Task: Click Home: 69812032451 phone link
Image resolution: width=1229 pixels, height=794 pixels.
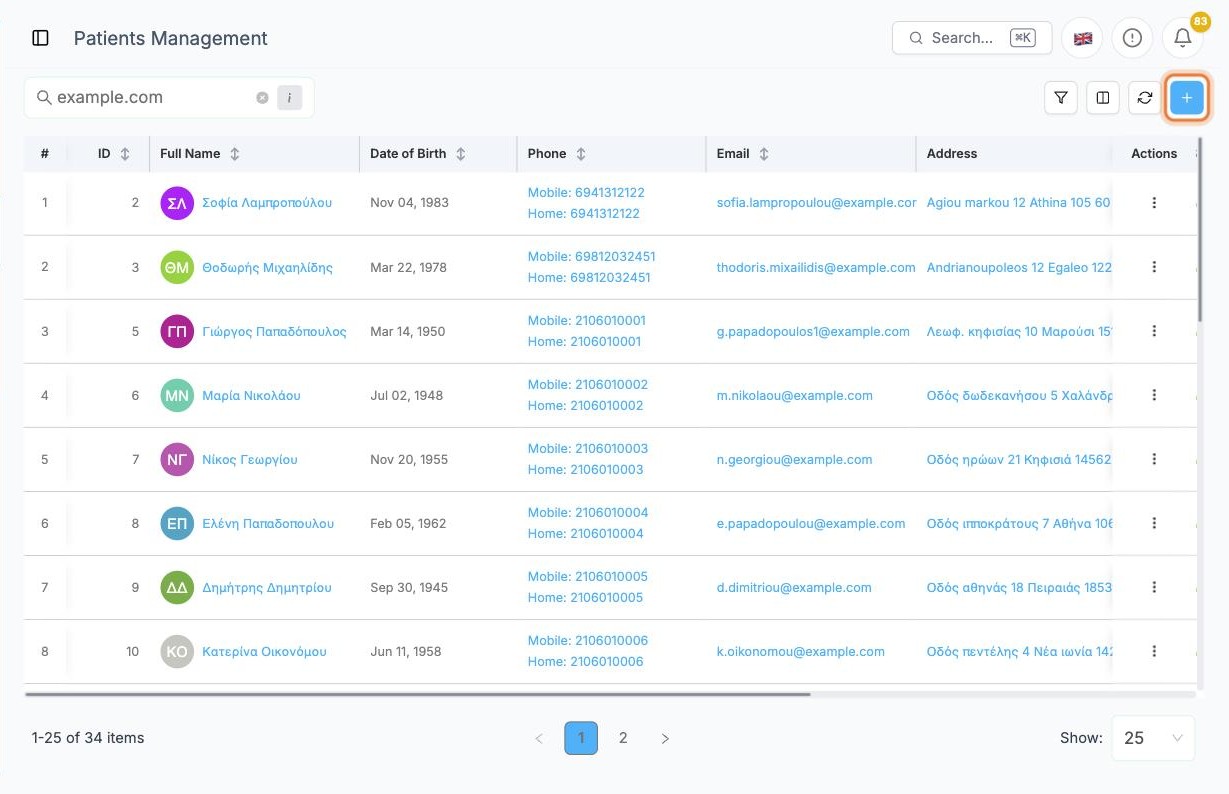Action: (589, 278)
